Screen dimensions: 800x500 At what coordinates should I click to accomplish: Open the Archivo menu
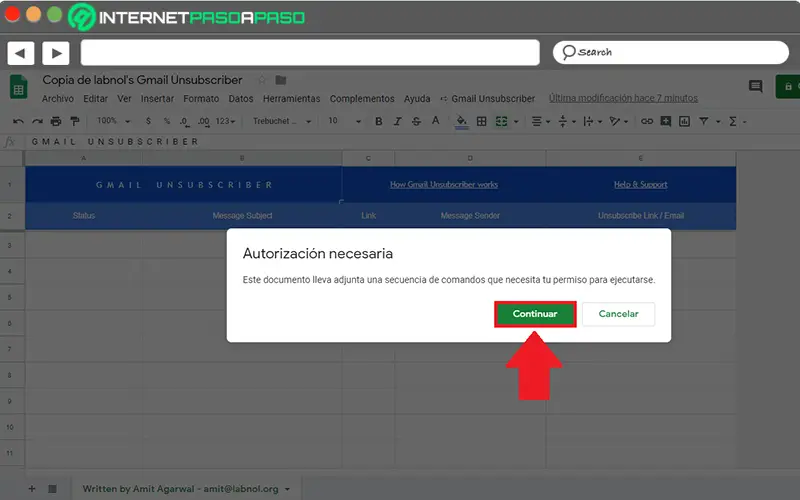[58, 98]
